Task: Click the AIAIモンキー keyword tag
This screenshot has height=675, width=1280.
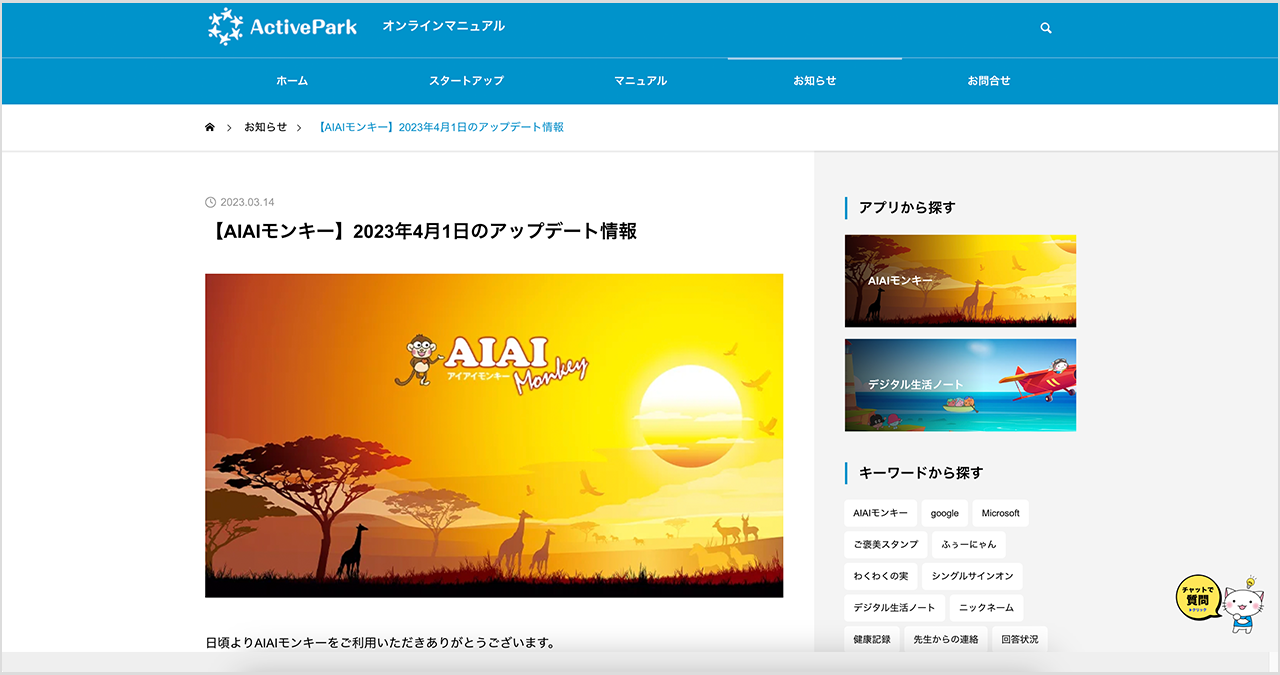Action: [x=880, y=513]
